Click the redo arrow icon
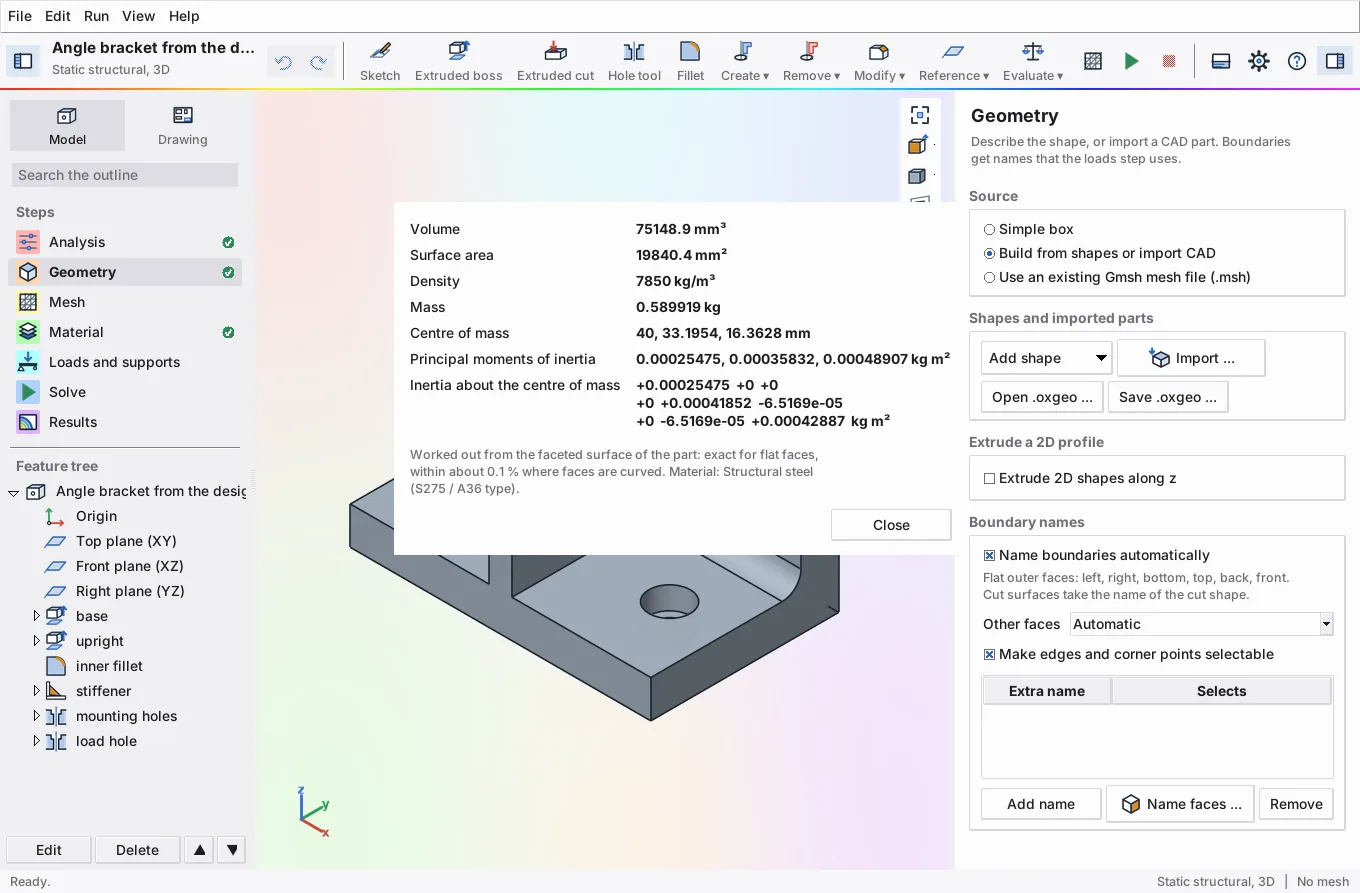The height and width of the screenshot is (893, 1360). [x=319, y=62]
